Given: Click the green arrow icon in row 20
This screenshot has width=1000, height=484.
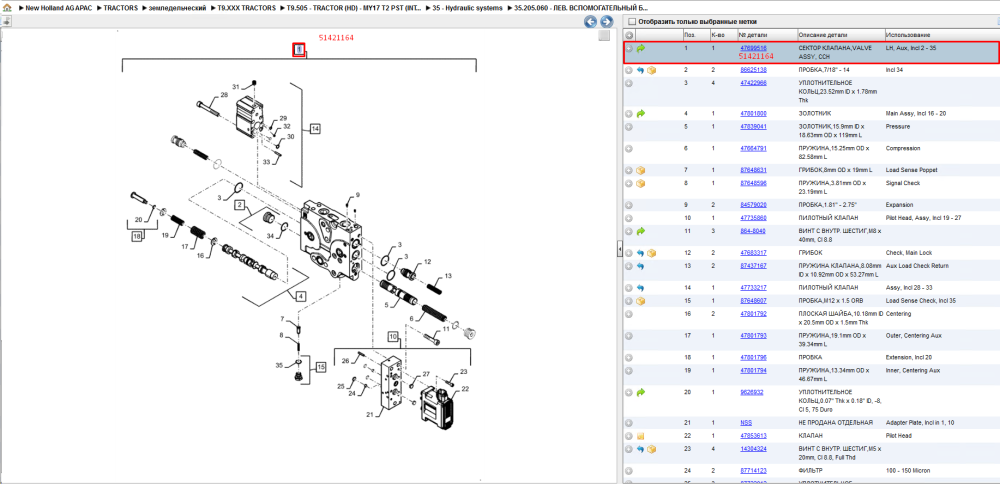Looking at the screenshot, I should pos(641,392).
